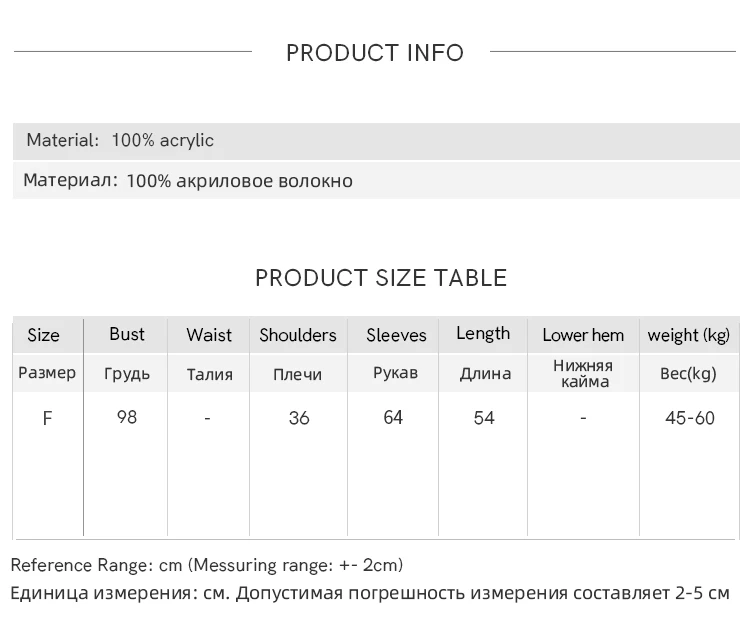Click the Shoulders column header
This screenshot has height=630, width=750.
298,335
